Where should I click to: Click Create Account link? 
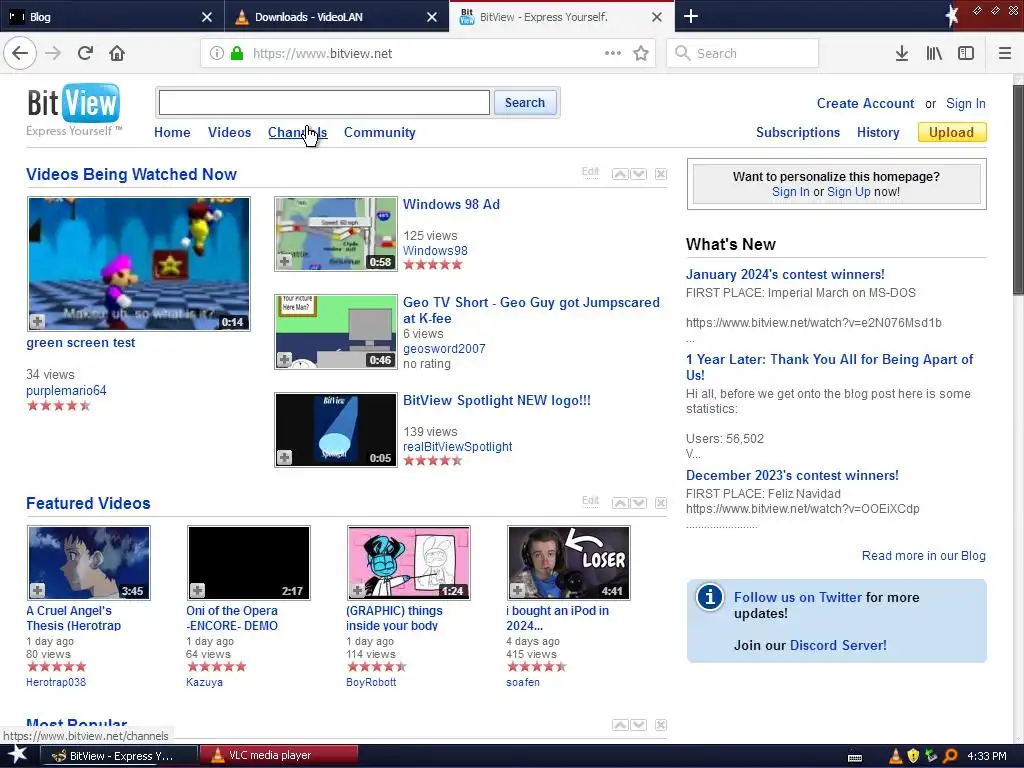pos(865,103)
